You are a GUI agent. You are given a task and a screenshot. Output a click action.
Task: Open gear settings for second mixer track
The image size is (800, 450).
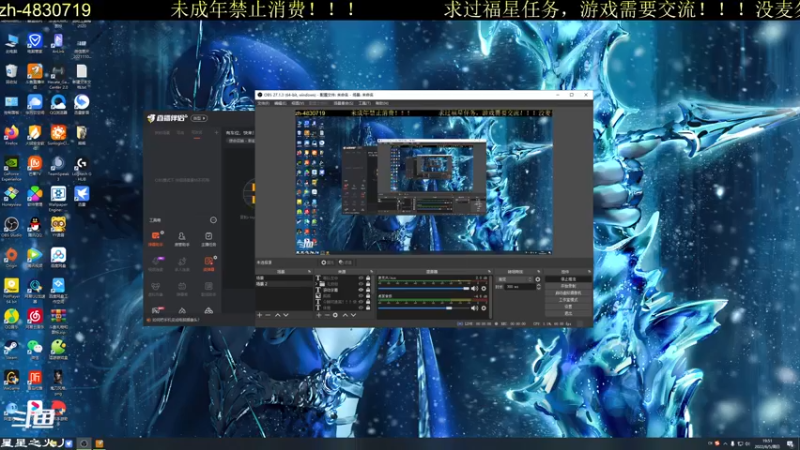(x=484, y=308)
